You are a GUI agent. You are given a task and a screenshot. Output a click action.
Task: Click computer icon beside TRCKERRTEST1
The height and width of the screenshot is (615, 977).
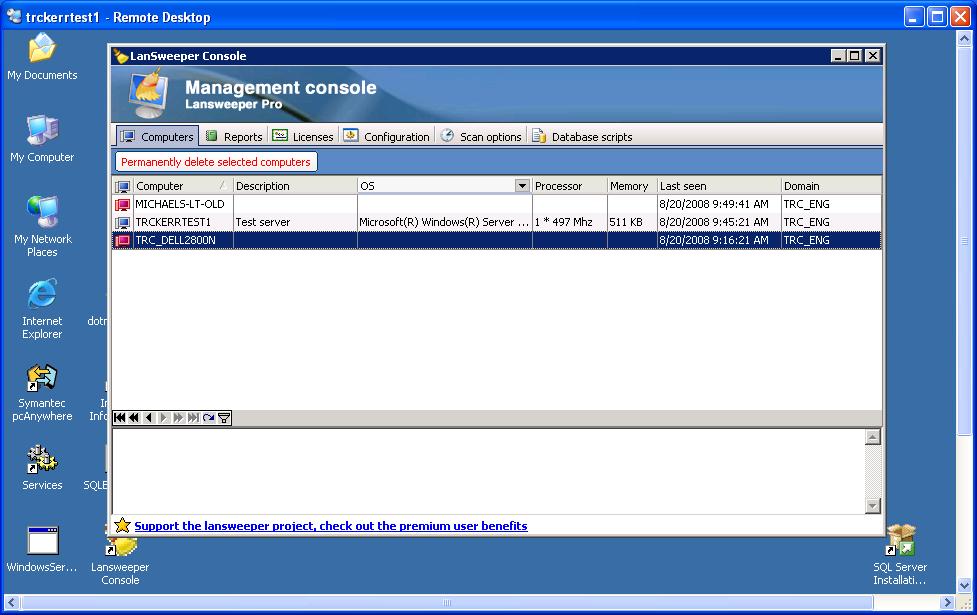(123, 222)
